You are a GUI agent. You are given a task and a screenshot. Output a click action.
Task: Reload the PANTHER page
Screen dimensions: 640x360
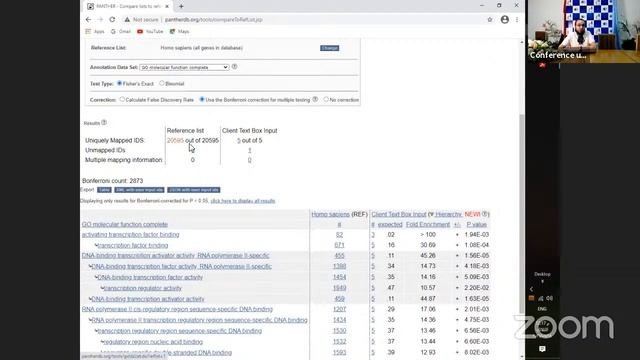click(x=112, y=19)
